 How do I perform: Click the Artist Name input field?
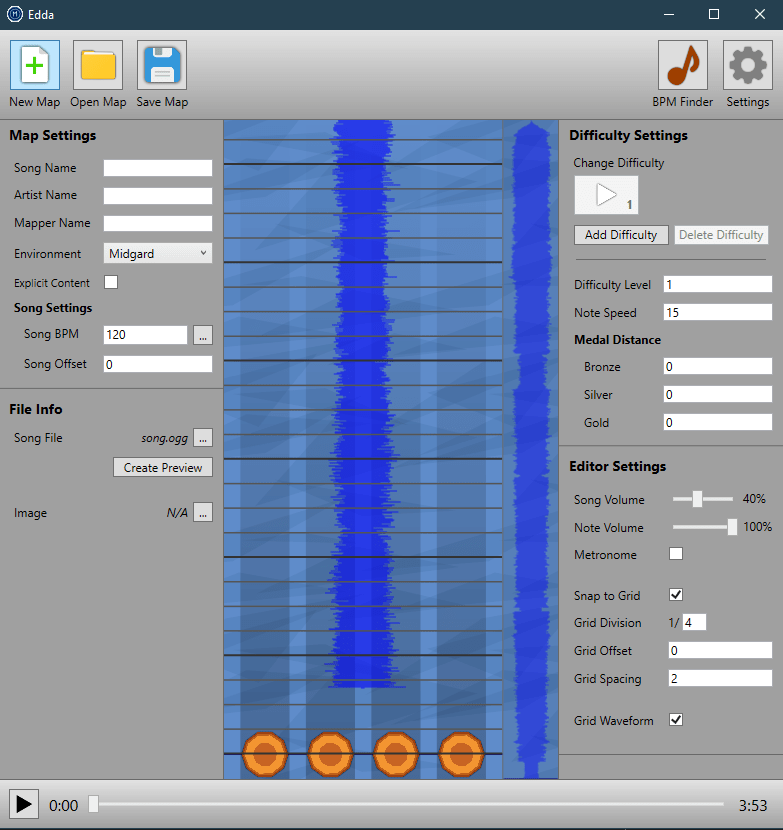(x=158, y=196)
